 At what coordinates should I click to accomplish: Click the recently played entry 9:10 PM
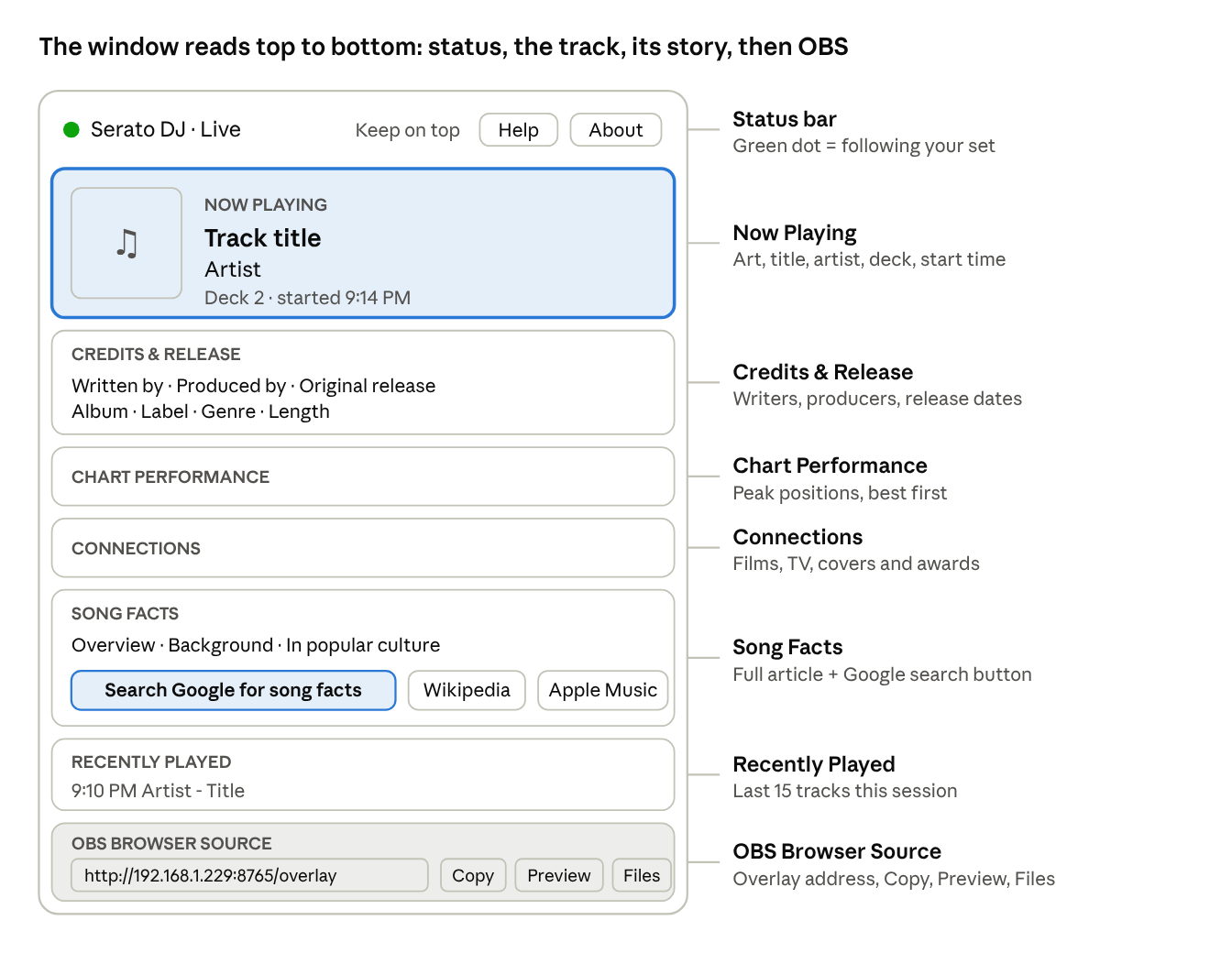pyautogui.click(x=158, y=791)
